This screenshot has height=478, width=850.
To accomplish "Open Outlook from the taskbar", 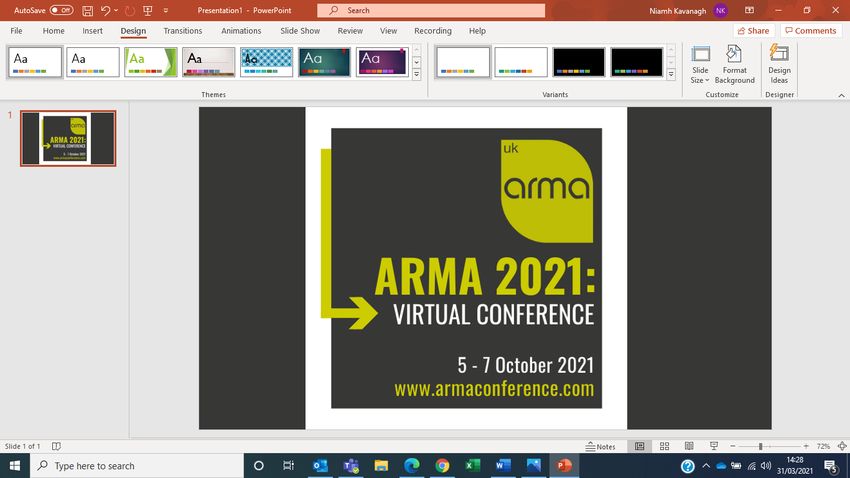I will 320,466.
